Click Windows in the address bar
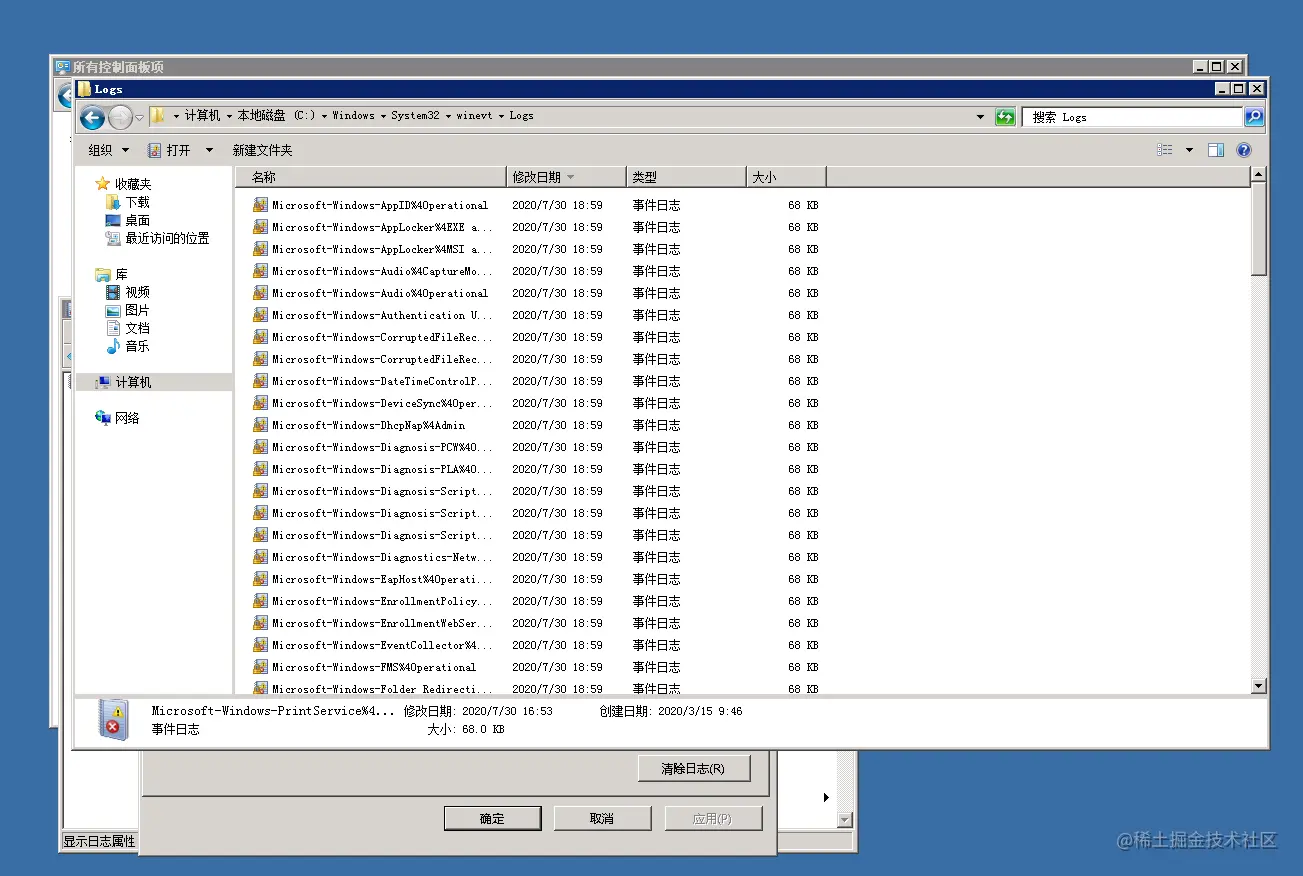The width and height of the screenshot is (1303, 876). tap(353, 116)
